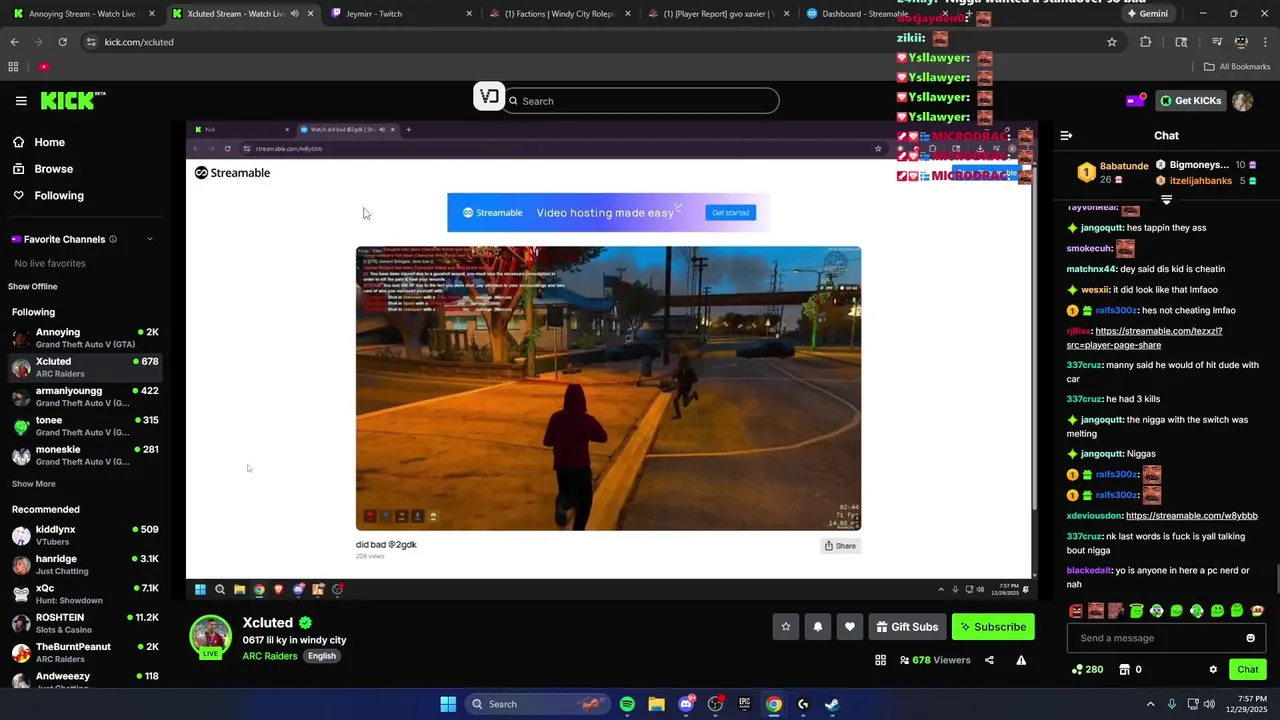Switch to the Factions Windy City Roleplay tab
The height and width of the screenshot is (720, 1280).
pyautogui.click(x=560, y=14)
